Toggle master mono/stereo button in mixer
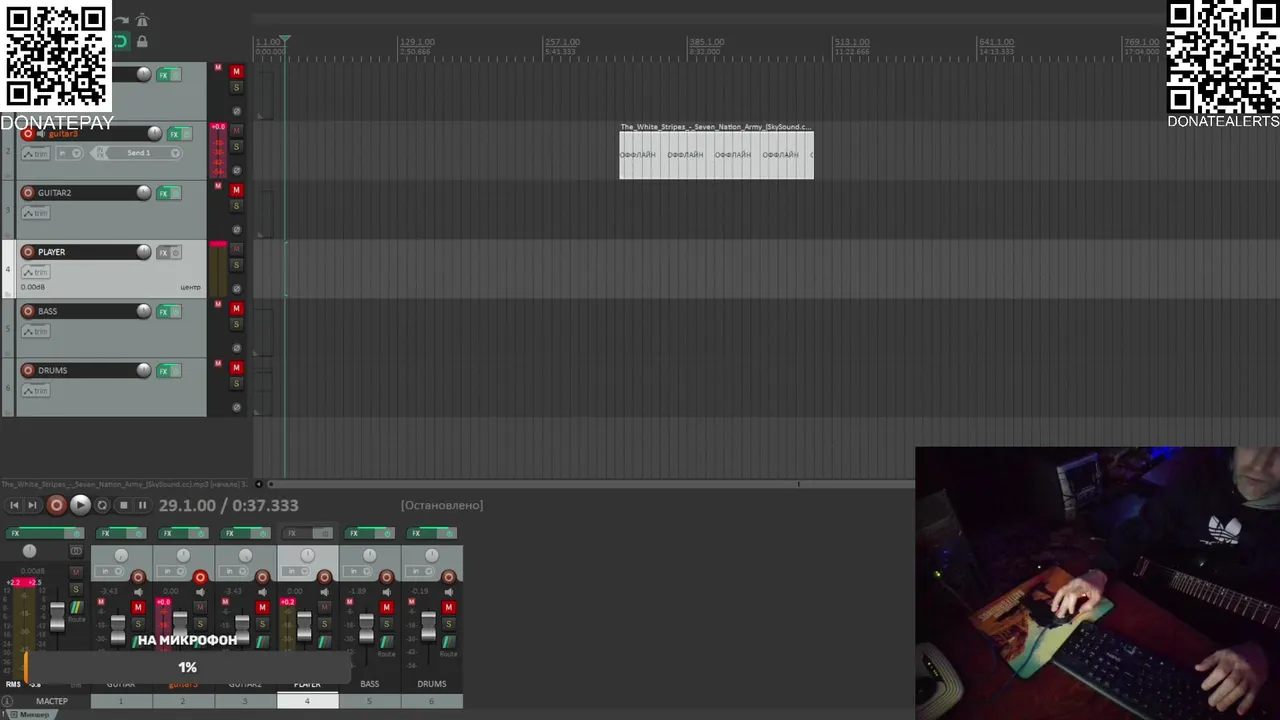The height and width of the screenshot is (720, 1280). 76,551
